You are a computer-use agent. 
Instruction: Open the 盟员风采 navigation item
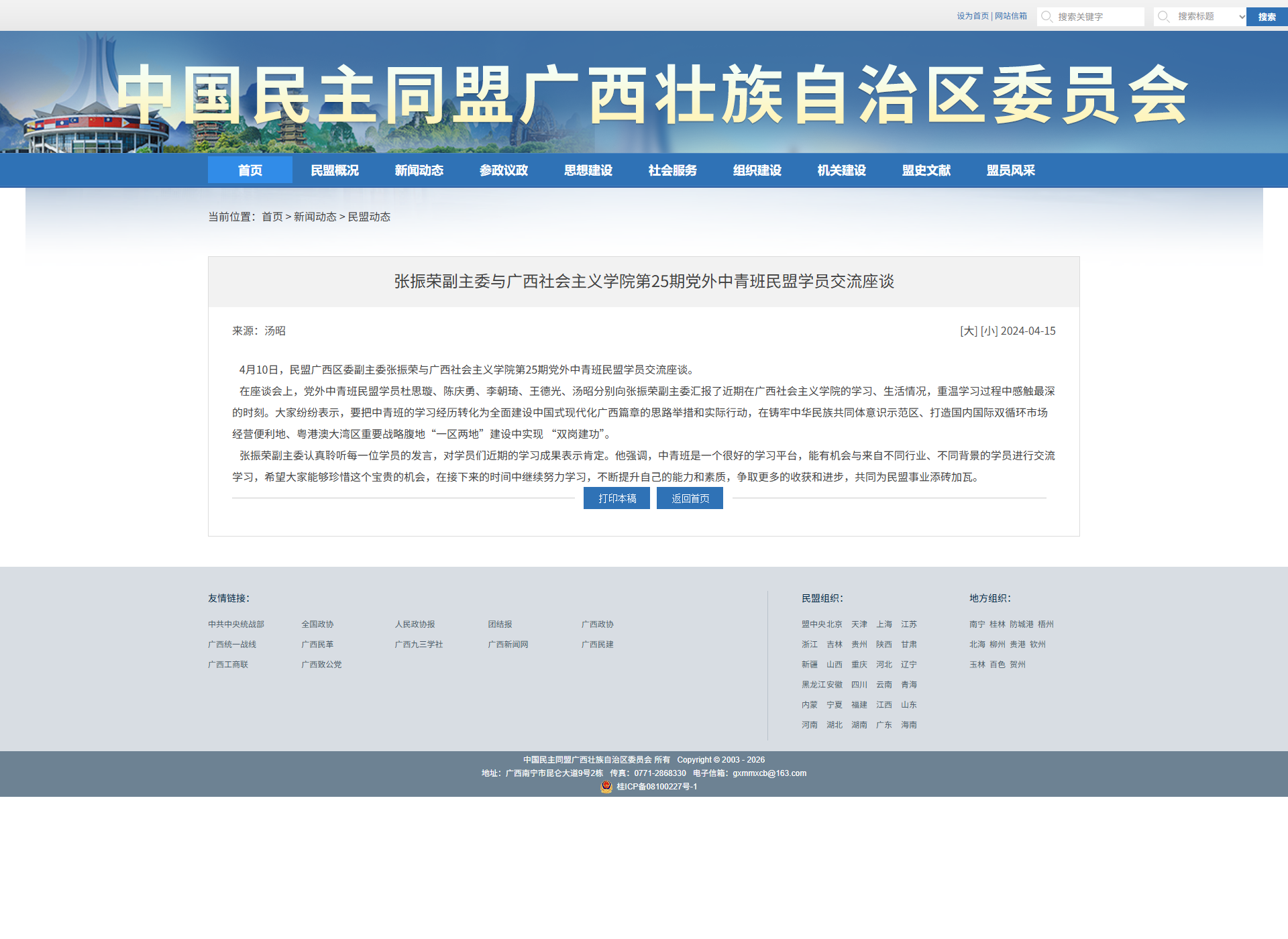1011,170
